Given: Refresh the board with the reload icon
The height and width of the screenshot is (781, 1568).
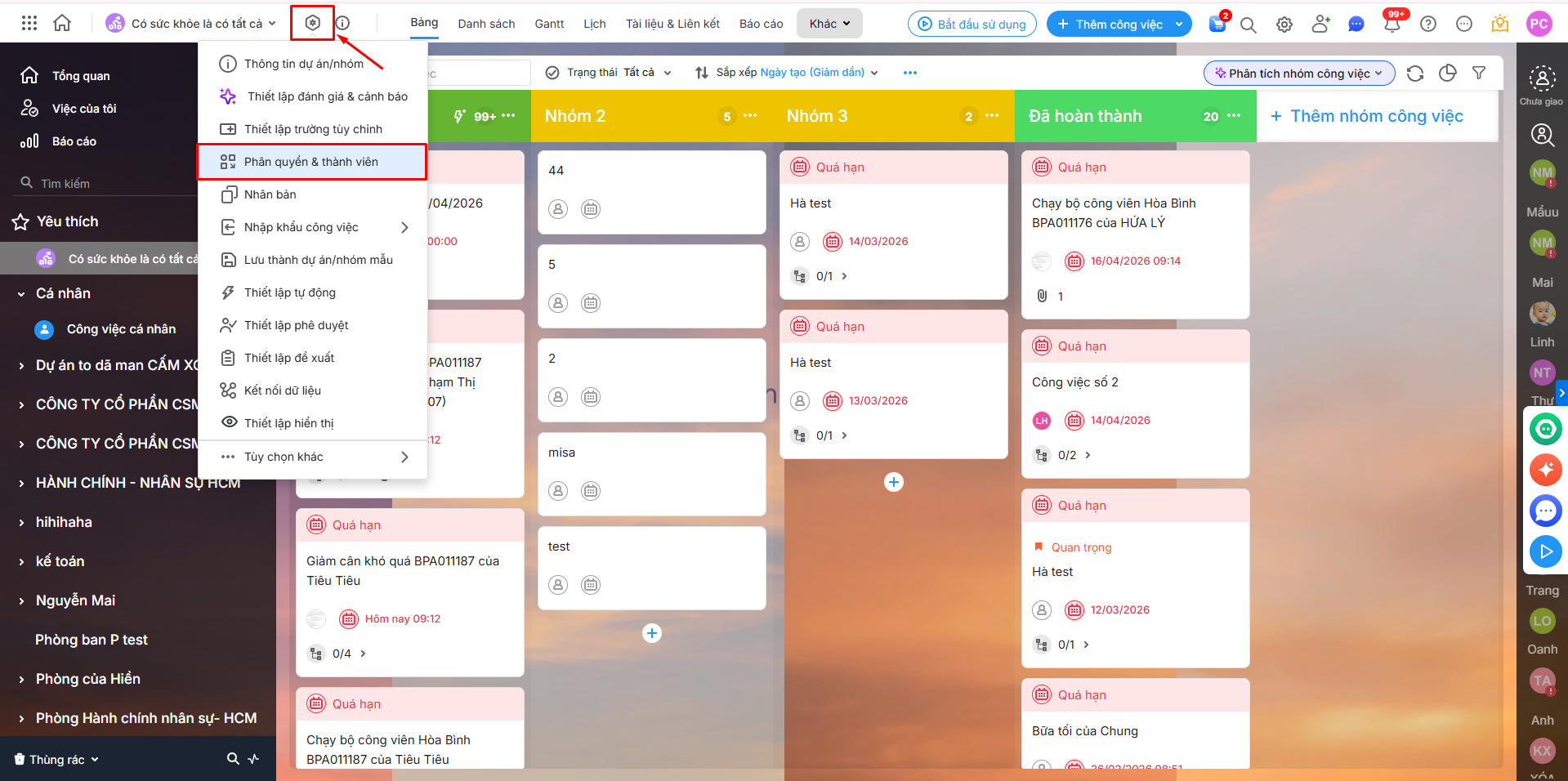Looking at the screenshot, I should pyautogui.click(x=1415, y=74).
